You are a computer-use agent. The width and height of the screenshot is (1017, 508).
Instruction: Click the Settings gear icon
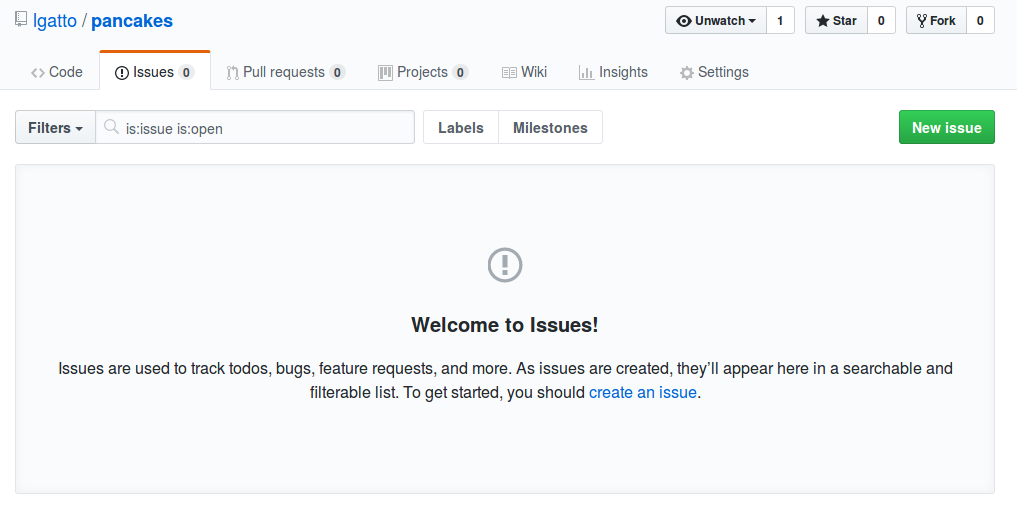coord(687,73)
